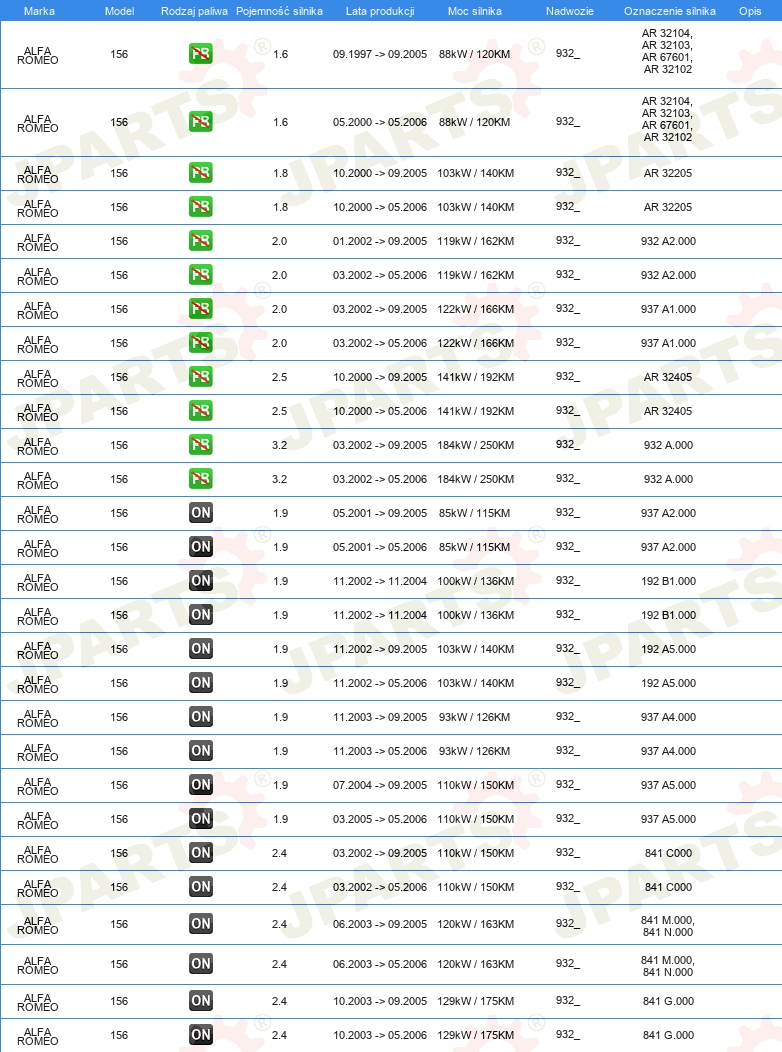Viewport: 782px width, 1052px height.
Task: Click ON icon in 2.4 03.2002 -> 05.2006 row
Action: coord(201,886)
